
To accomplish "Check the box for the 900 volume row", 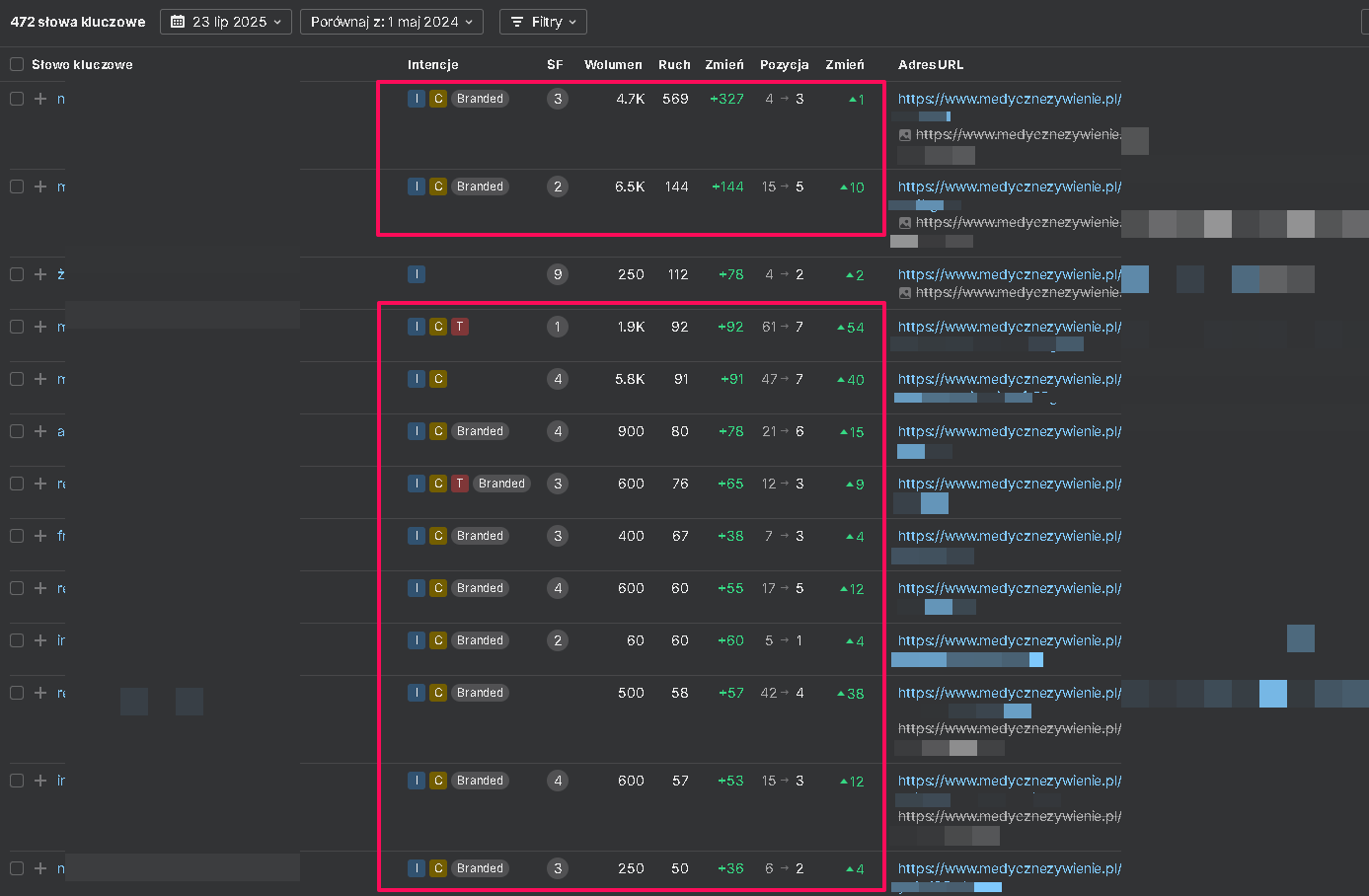I will [17, 431].
